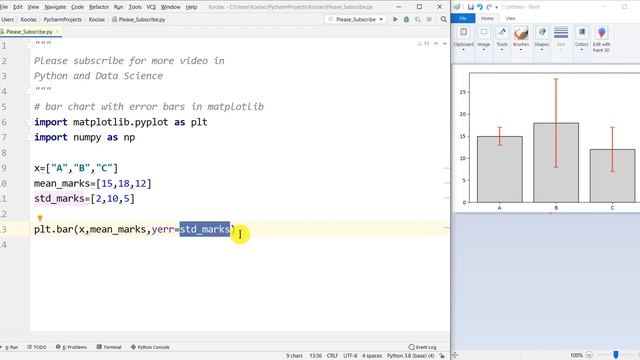Image resolution: width=640 pixels, height=360 pixels.
Task: Click the Undo arrow in Paint
Action: coord(480,7)
